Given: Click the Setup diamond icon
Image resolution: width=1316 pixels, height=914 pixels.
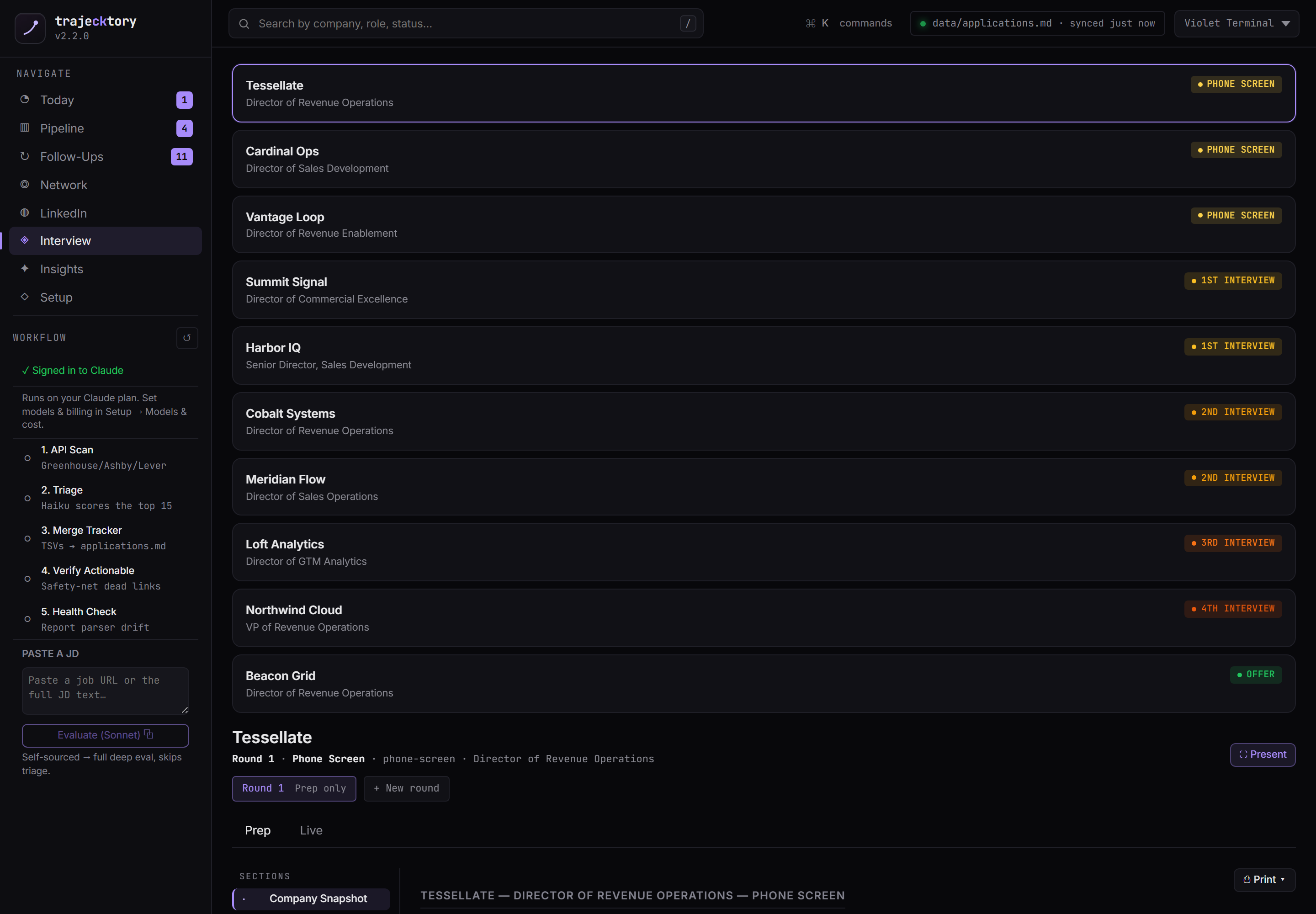Looking at the screenshot, I should [25, 297].
